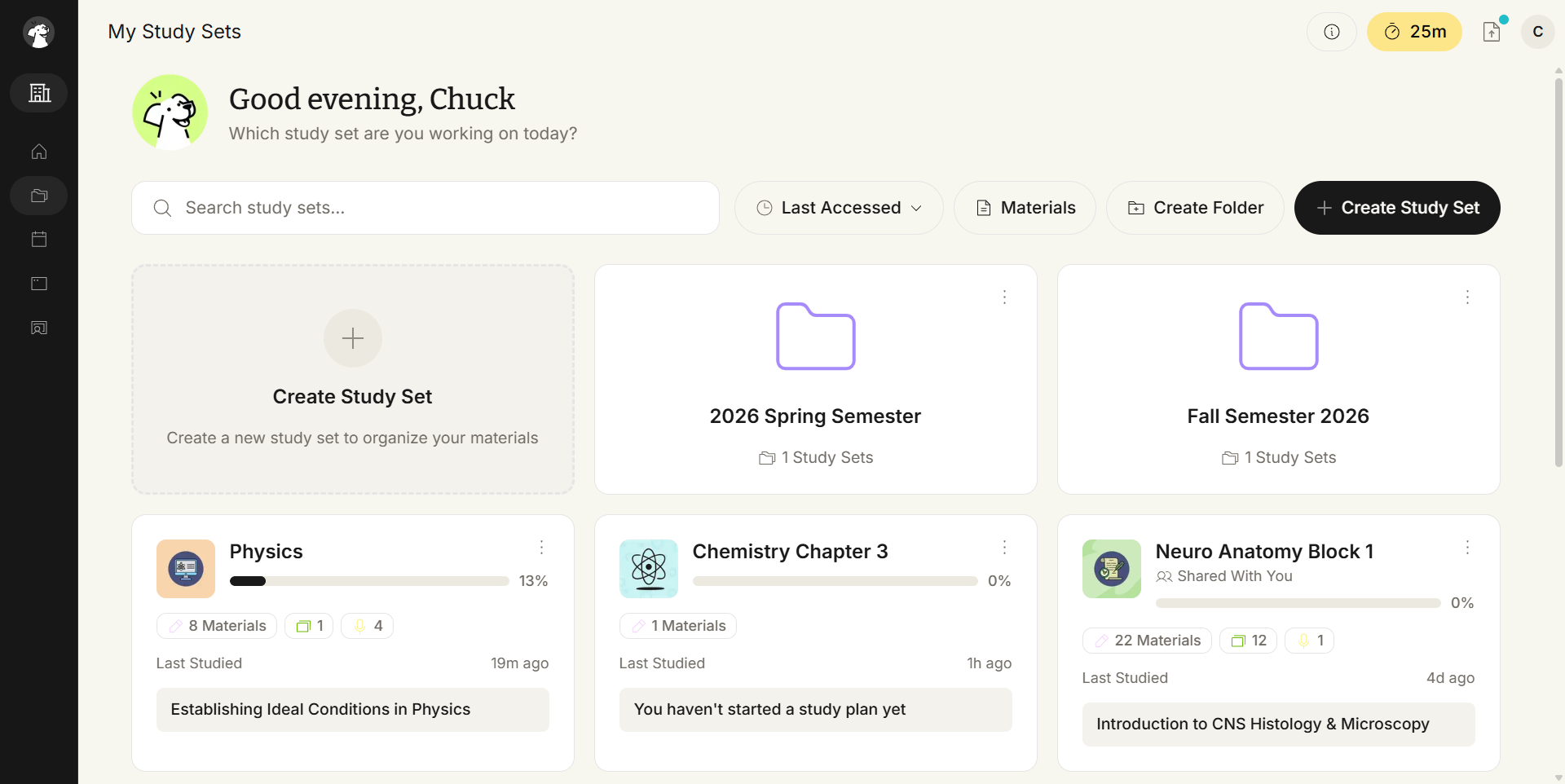Click the recordings count 4 chip on Physics
Image resolution: width=1565 pixels, height=784 pixels.
click(367, 626)
